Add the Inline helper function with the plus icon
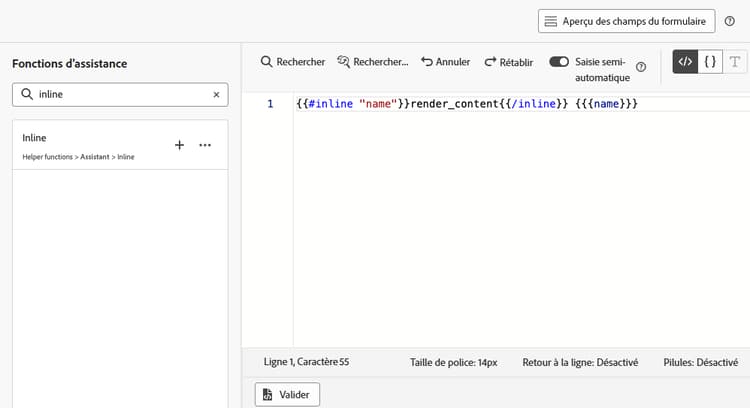 179,145
